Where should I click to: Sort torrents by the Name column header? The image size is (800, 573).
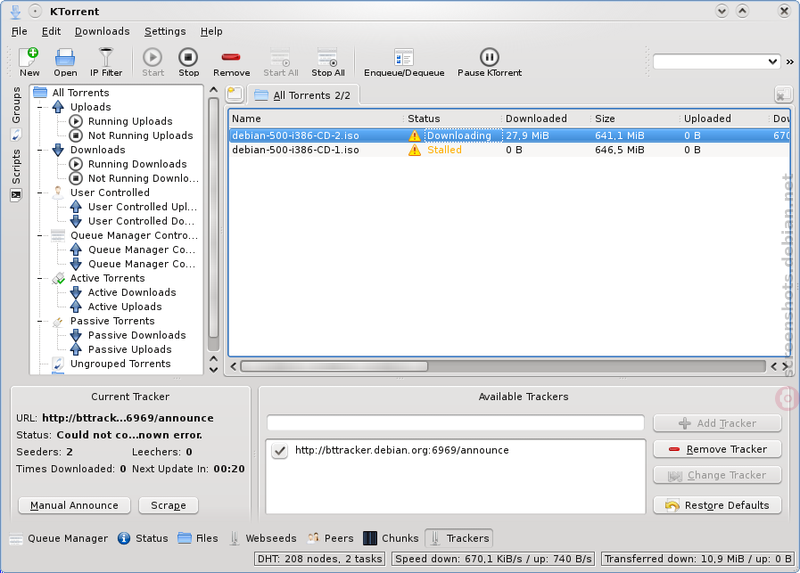[x=316, y=119]
